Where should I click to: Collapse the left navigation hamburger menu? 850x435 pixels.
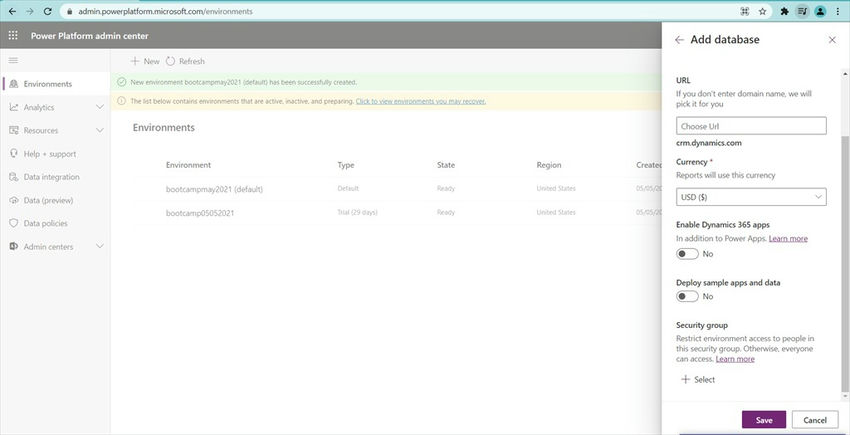(14, 60)
